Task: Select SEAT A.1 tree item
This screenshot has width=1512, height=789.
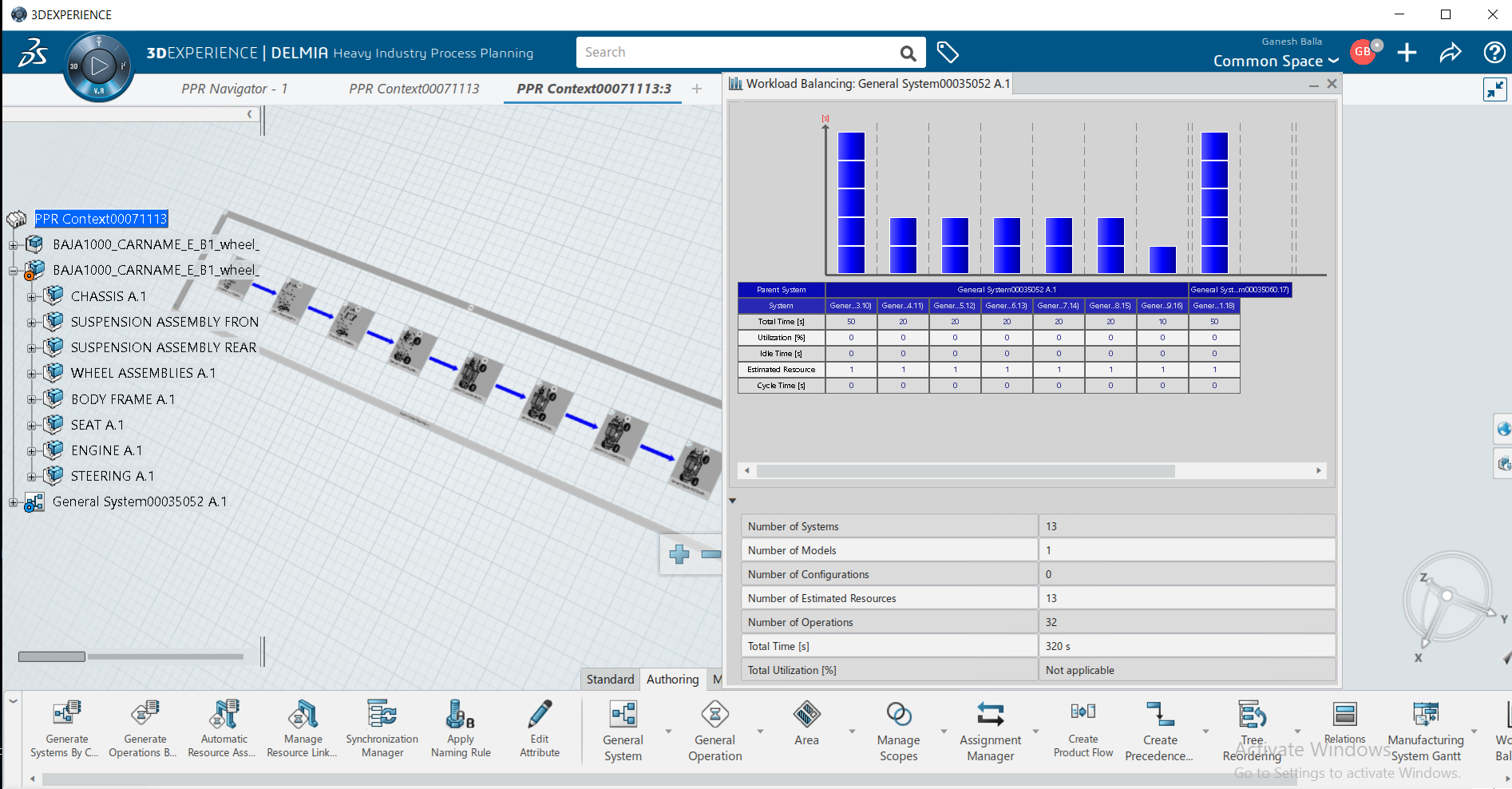Action: tap(97, 425)
